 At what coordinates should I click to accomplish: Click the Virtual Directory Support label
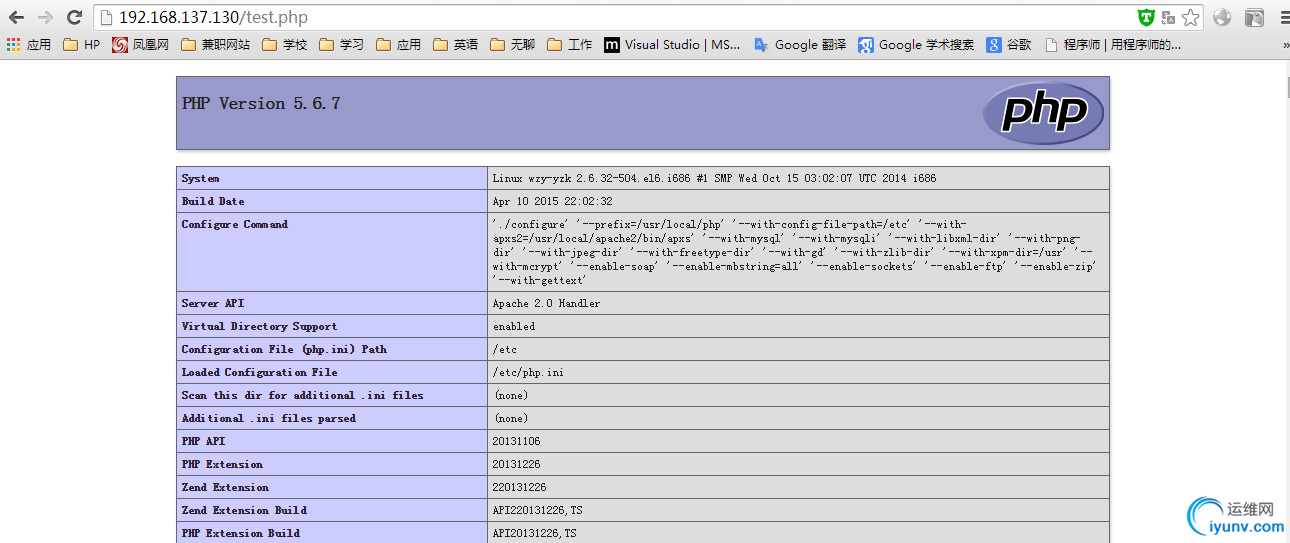pos(259,326)
